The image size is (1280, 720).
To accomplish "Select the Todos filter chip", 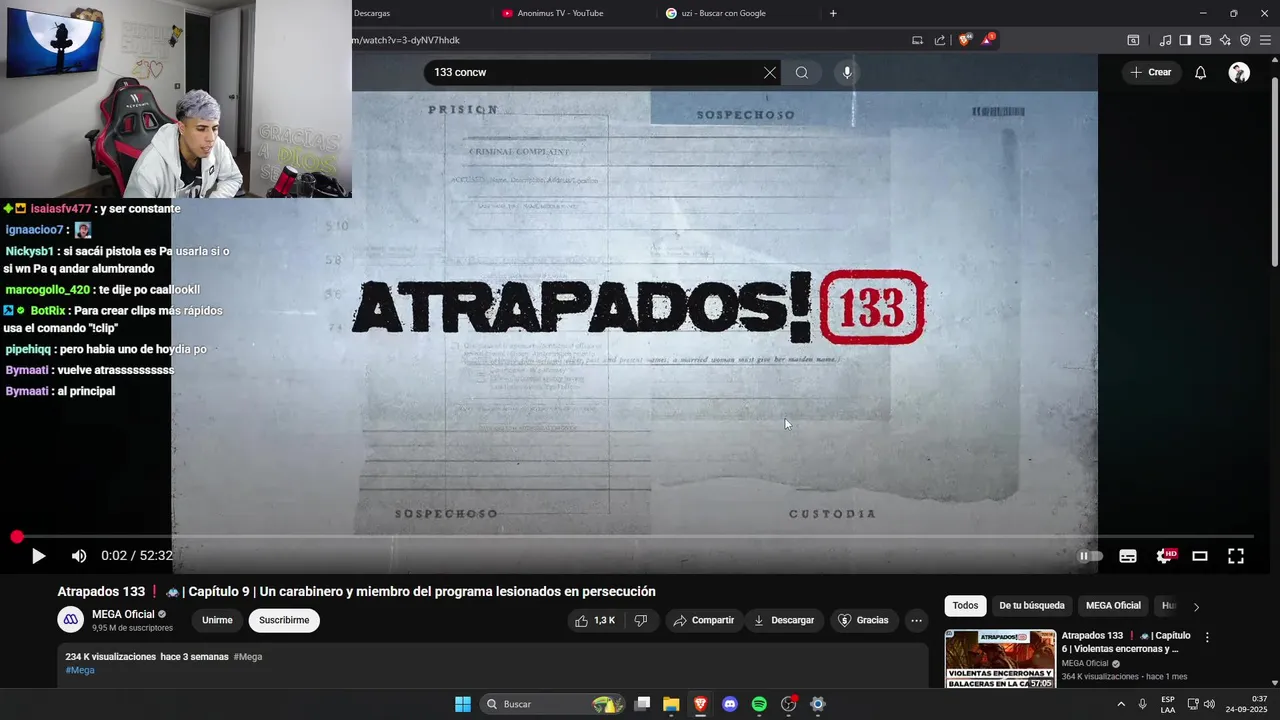I will pos(965,605).
